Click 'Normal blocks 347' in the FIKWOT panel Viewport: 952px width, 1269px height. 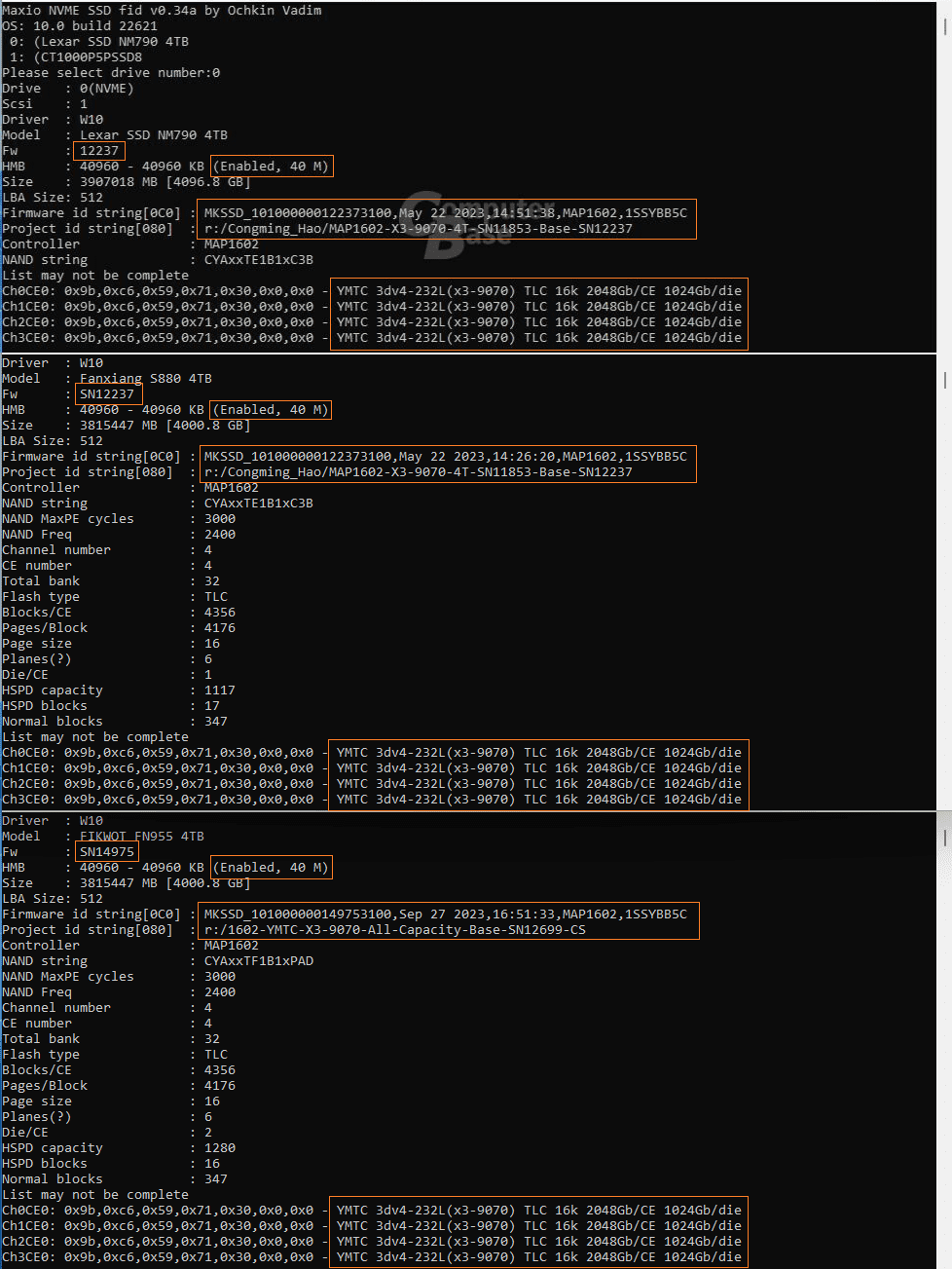pyautogui.click(x=115, y=1179)
